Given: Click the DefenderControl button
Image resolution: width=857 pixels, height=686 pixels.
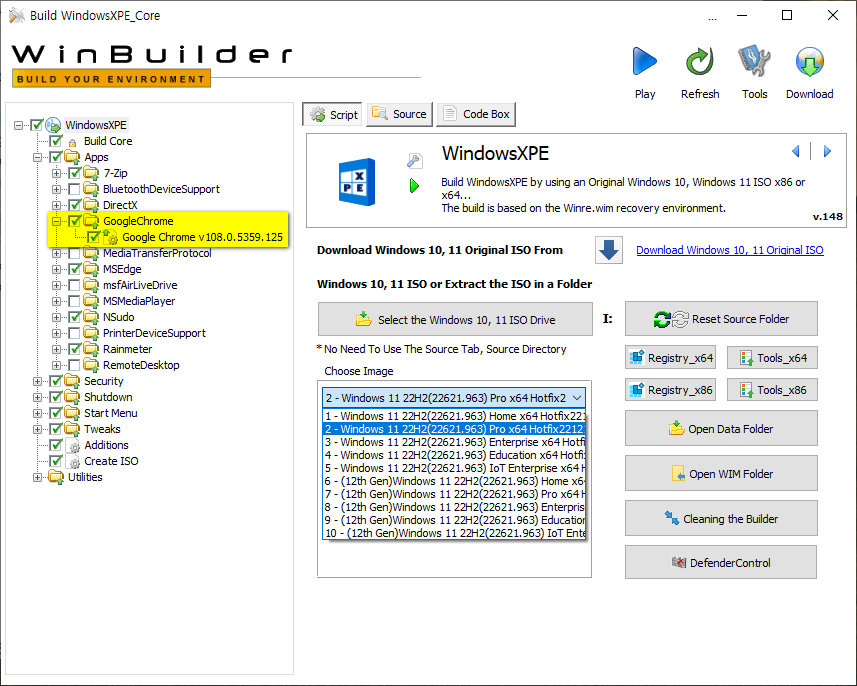Looking at the screenshot, I should click(x=721, y=562).
